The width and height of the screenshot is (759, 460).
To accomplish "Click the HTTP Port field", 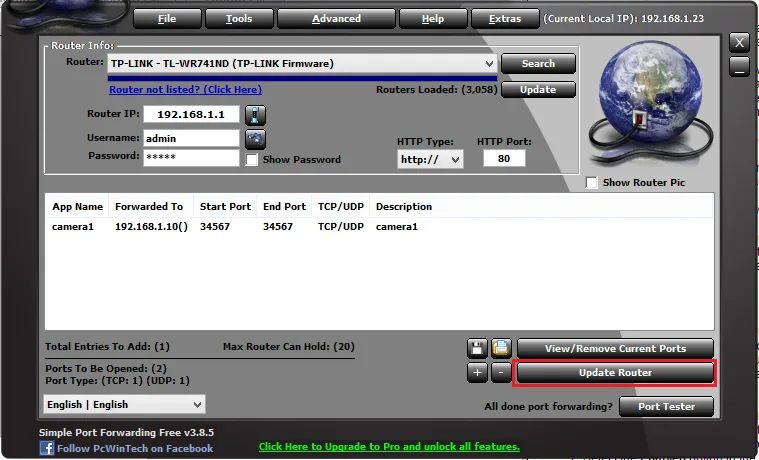I will [504, 158].
